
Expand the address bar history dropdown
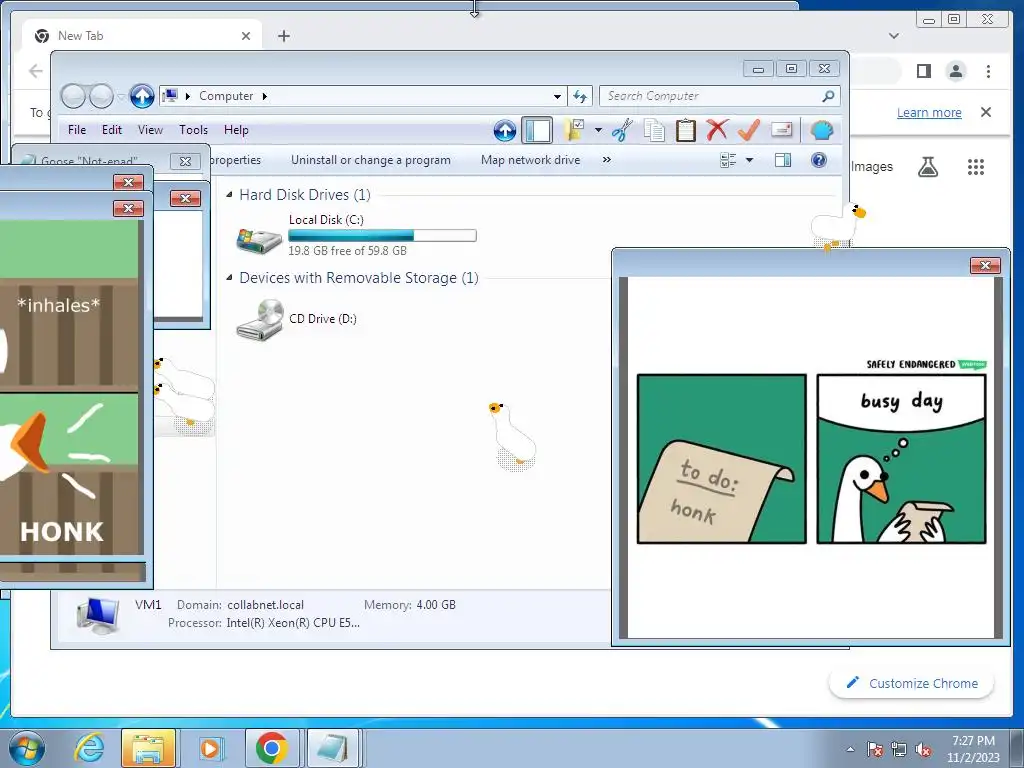coord(557,96)
